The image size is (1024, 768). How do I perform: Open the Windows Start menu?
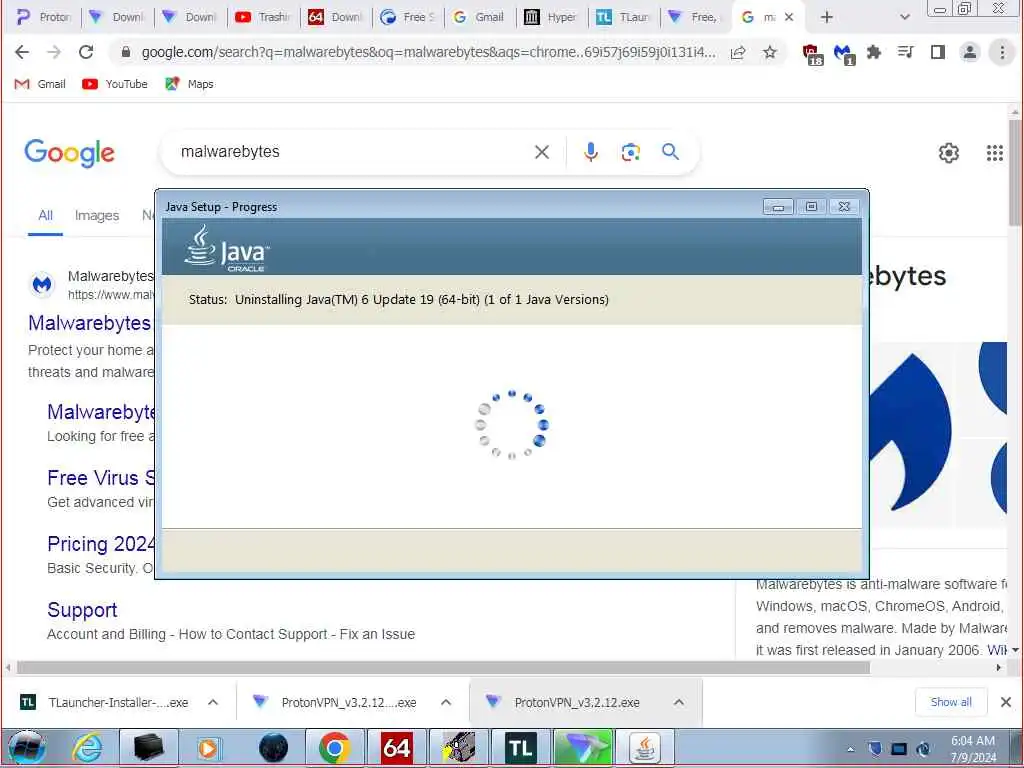click(26, 748)
